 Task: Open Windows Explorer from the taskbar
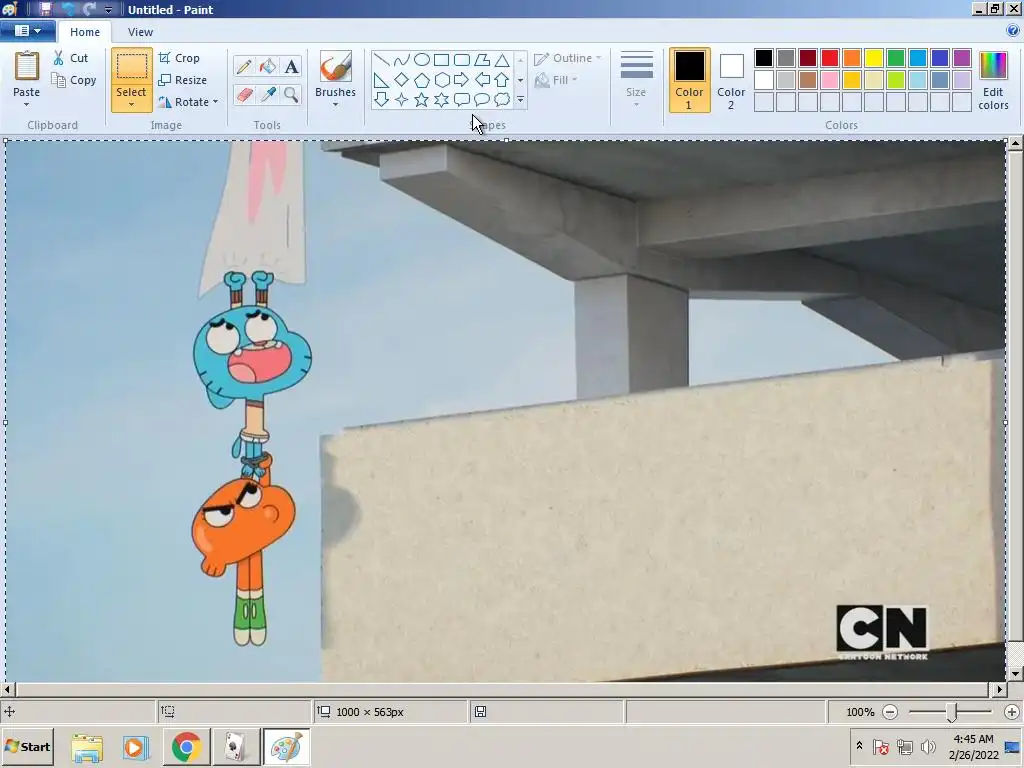point(87,746)
